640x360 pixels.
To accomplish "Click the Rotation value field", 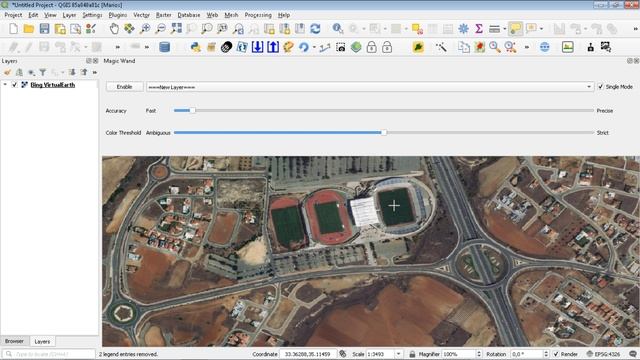I will click(x=527, y=354).
